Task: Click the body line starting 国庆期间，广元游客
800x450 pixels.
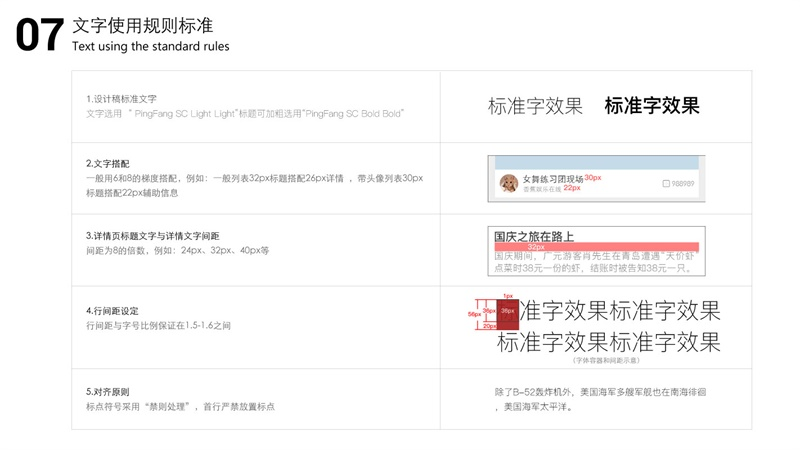Action: coord(596,256)
